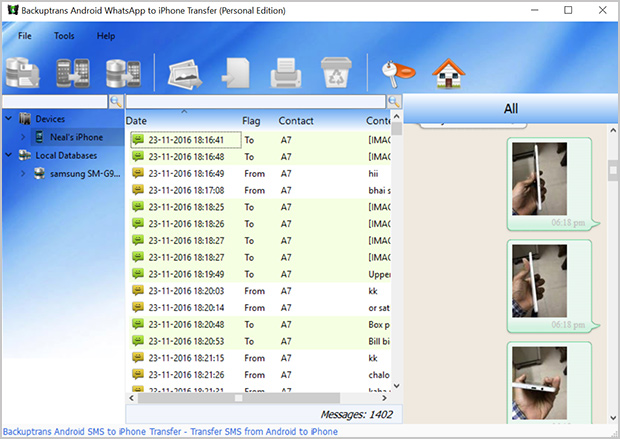Click the printer icon in toolbar

(x=283, y=74)
